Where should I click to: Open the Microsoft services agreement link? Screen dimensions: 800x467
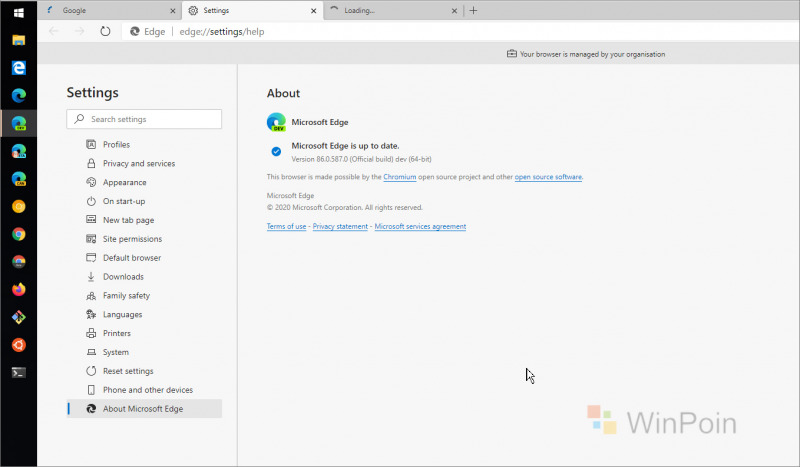click(x=420, y=227)
